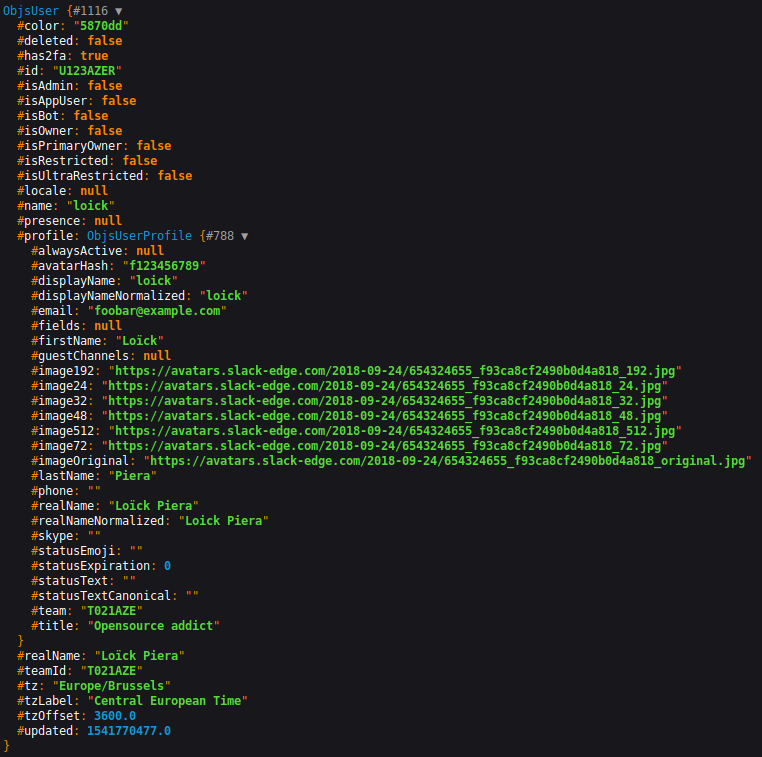Click the #phone empty string line

point(66,491)
